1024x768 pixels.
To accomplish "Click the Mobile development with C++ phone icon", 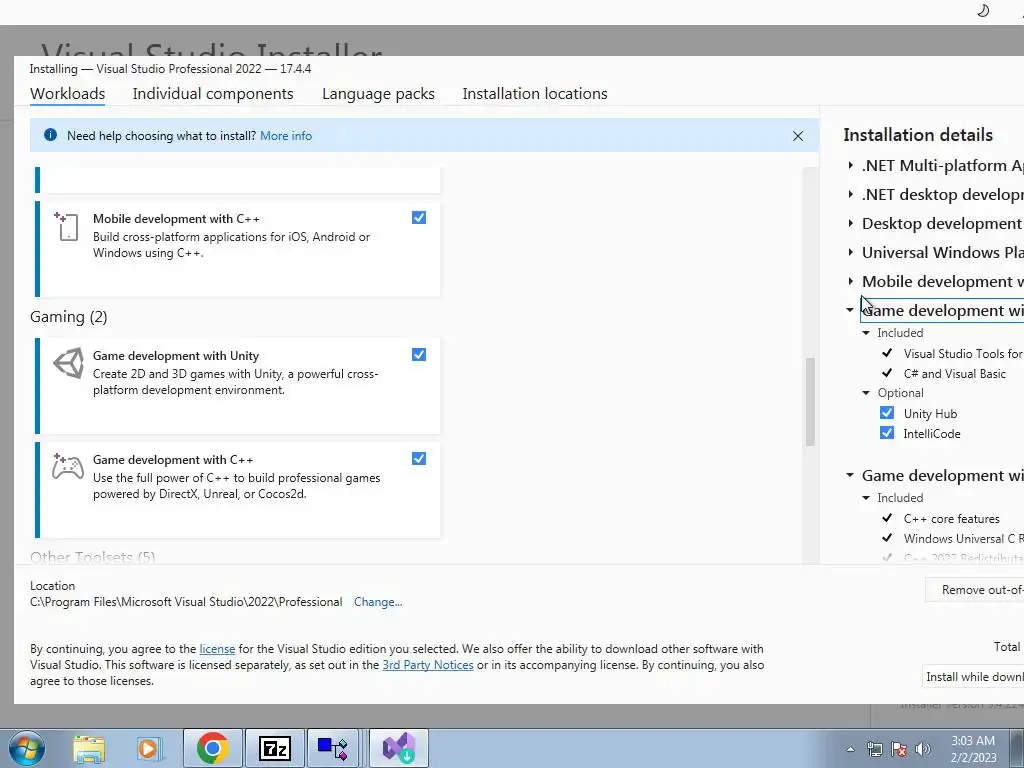I will click(67, 226).
